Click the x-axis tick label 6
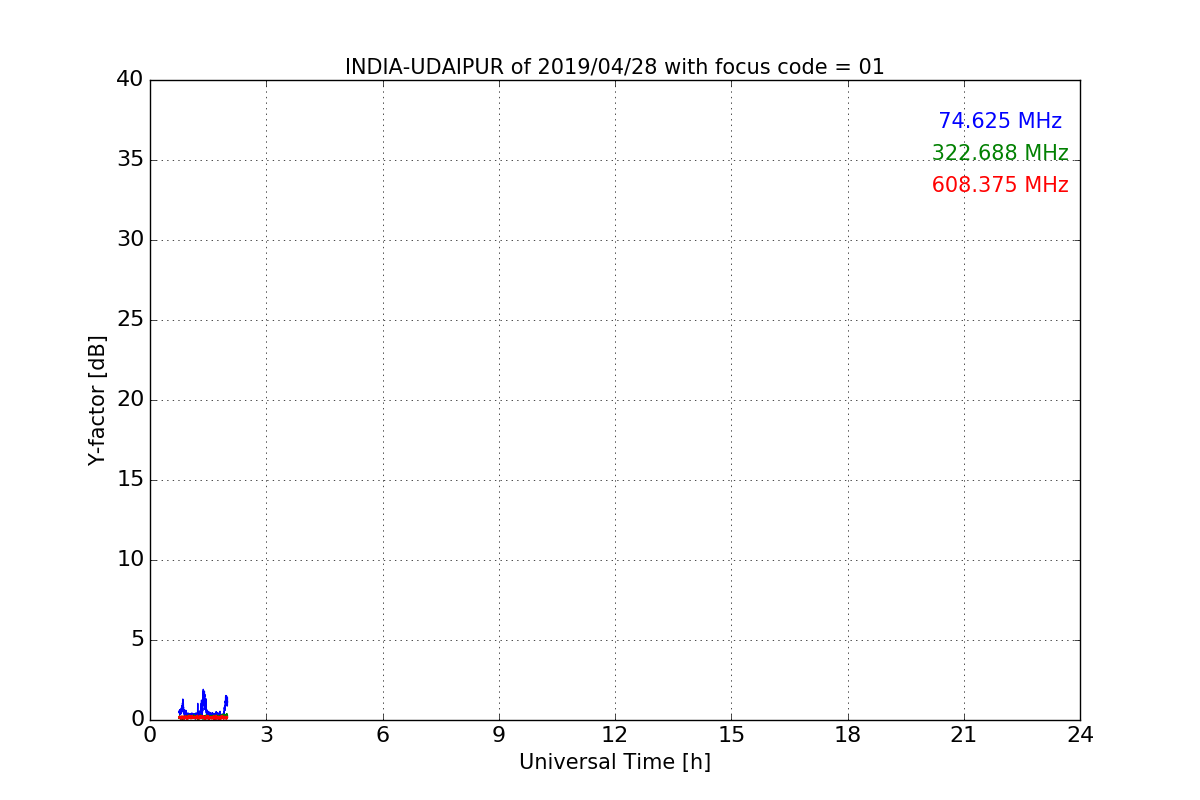 (x=382, y=735)
